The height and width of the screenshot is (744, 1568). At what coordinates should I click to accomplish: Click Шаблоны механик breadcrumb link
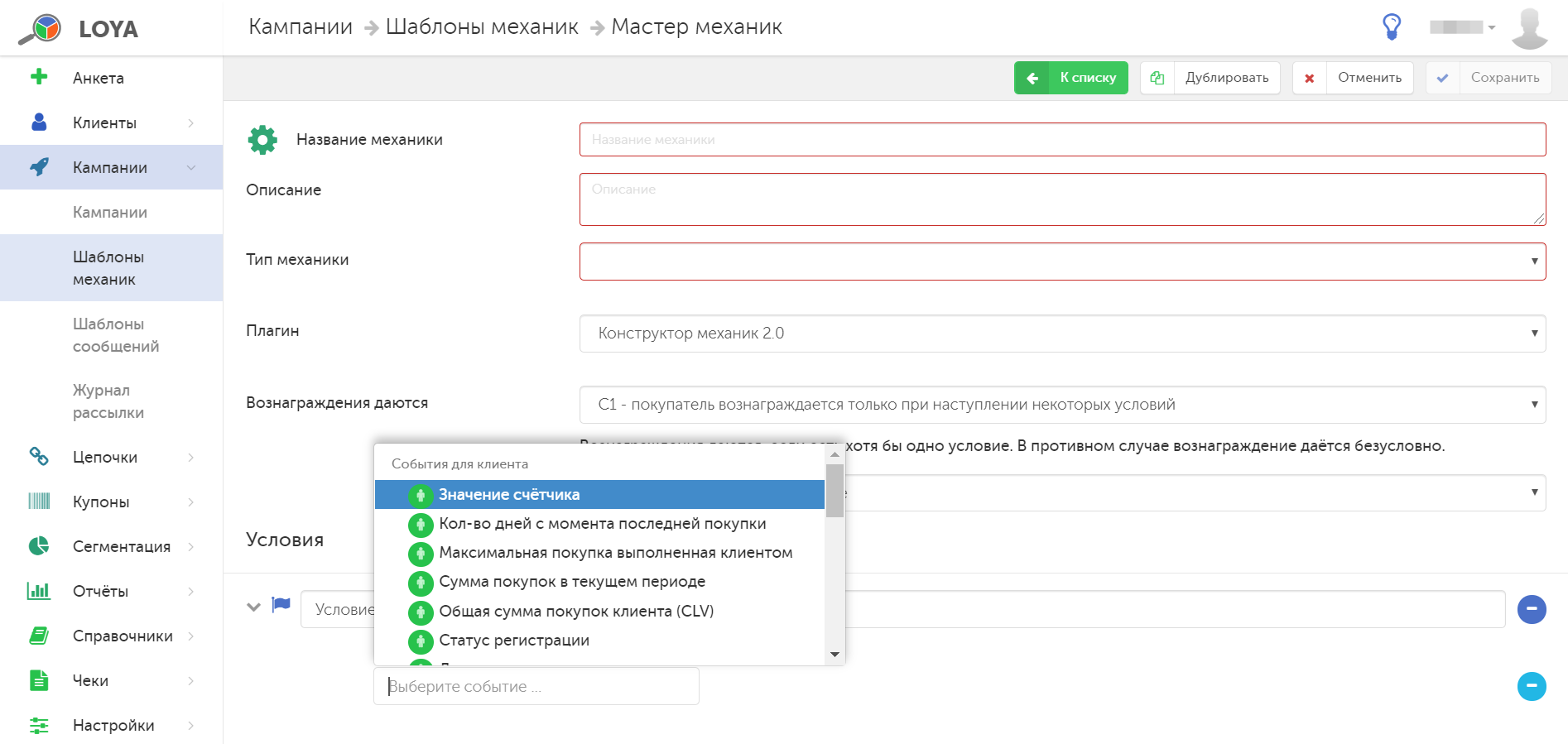[482, 26]
